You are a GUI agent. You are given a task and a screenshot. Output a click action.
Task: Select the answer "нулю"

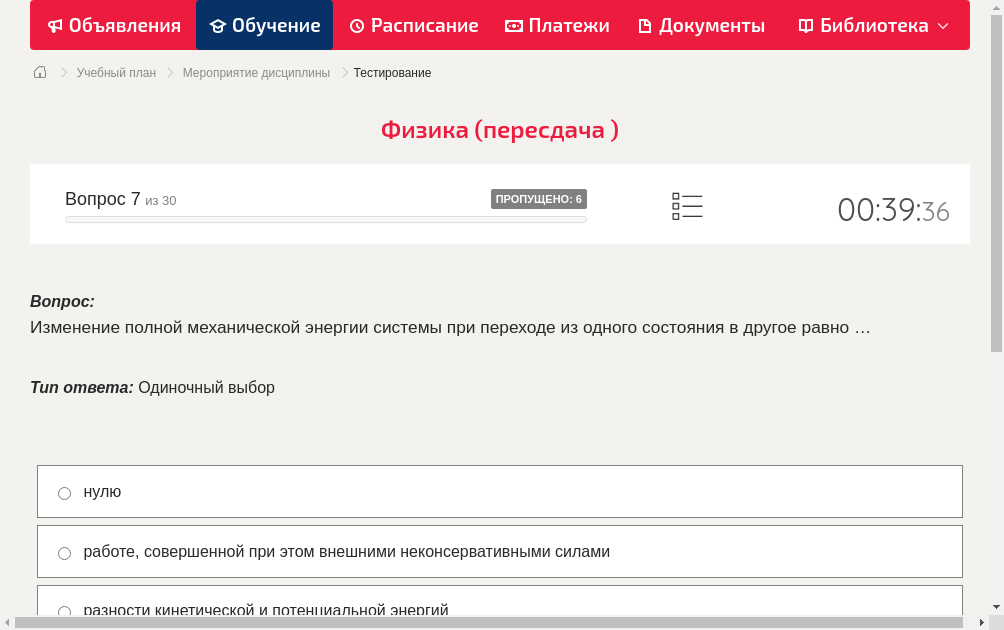pyautogui.click(x=64, y=492)
